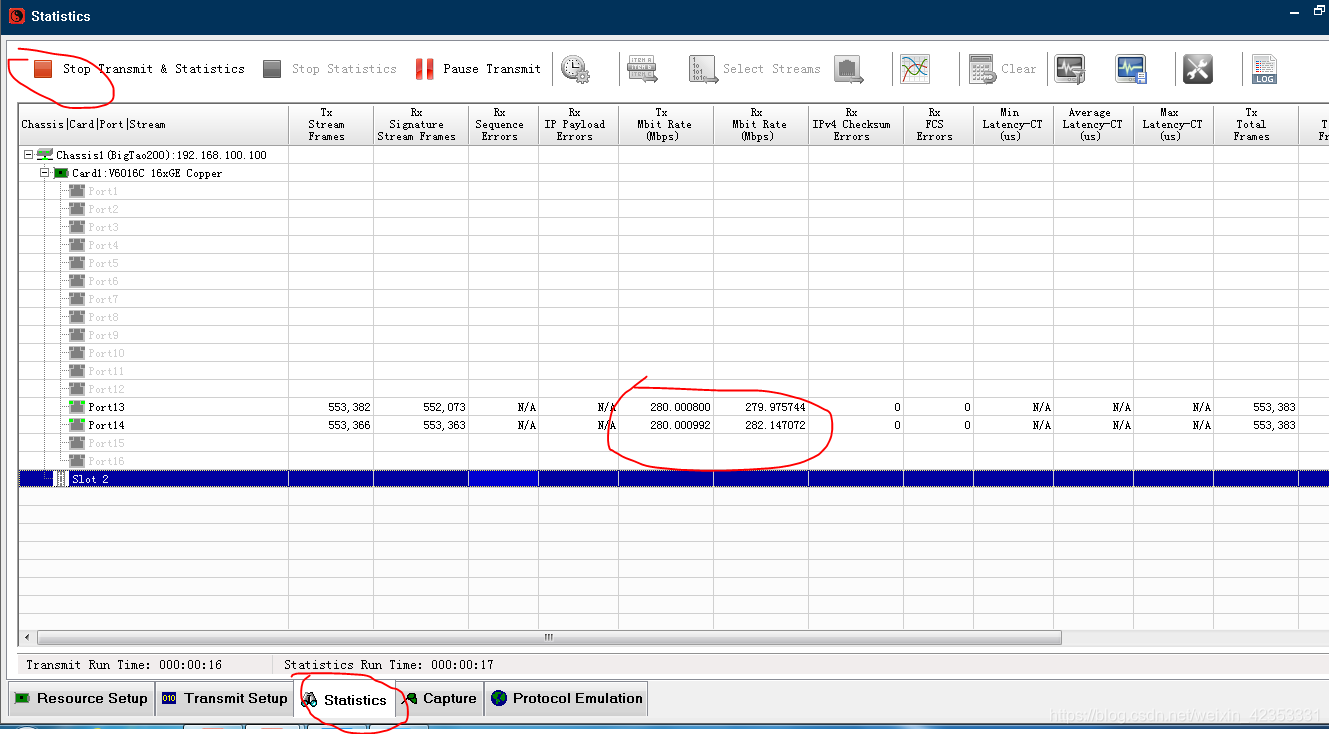
Task: Click the grayed Port3 port icon
Action: click(77, 227)
